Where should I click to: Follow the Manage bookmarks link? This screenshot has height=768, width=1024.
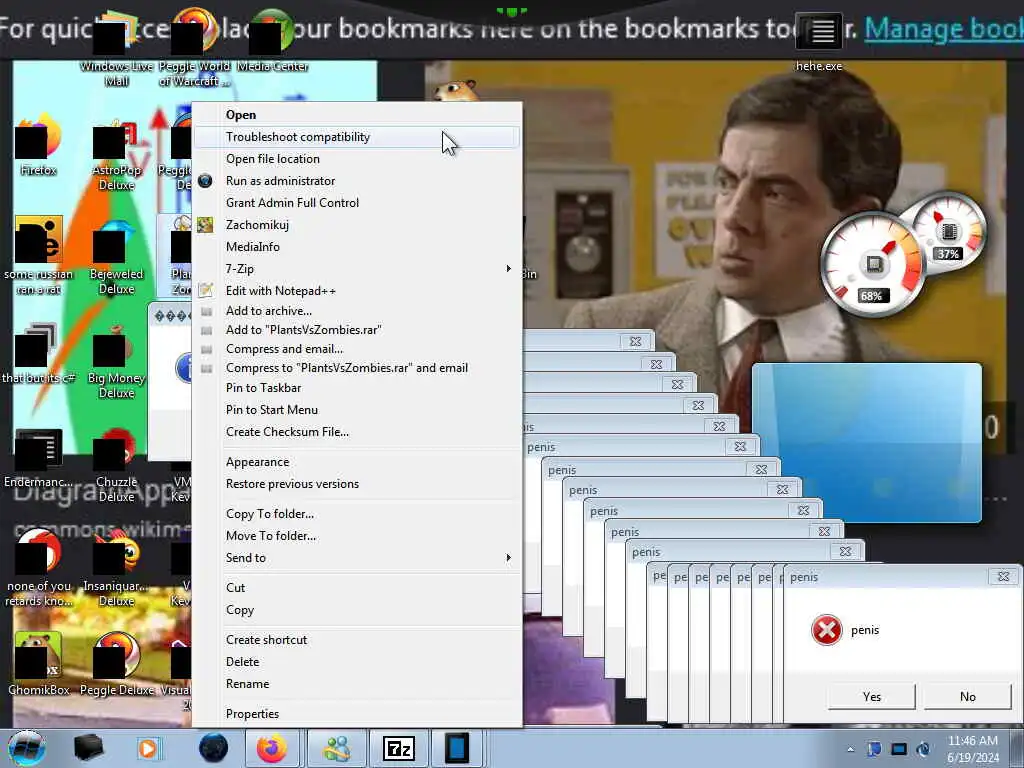[x=944, y=28]
